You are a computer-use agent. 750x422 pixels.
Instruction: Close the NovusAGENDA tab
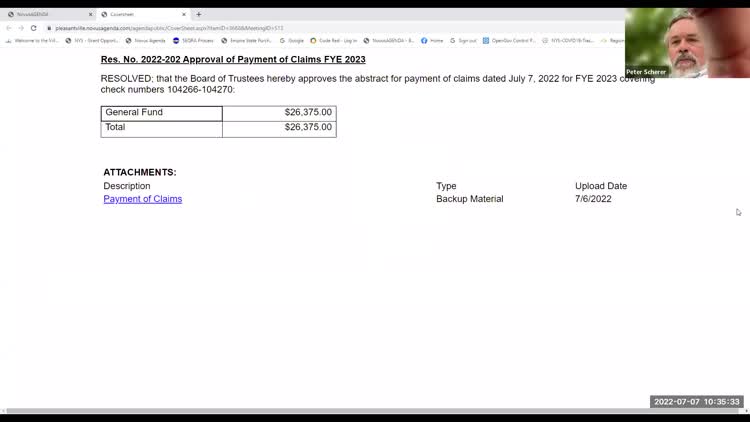pos(90,14)
